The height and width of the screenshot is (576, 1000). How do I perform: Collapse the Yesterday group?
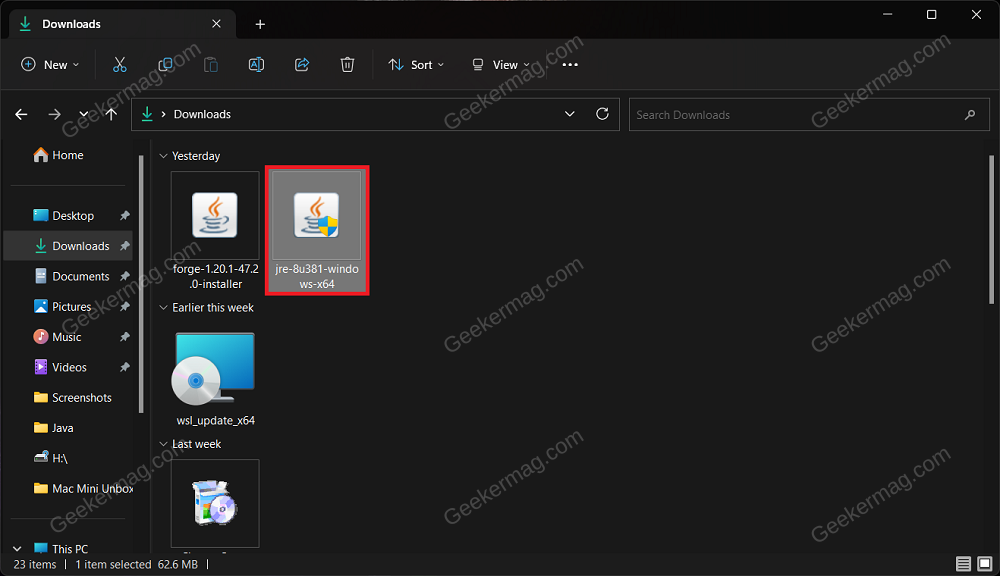[163, 156]
